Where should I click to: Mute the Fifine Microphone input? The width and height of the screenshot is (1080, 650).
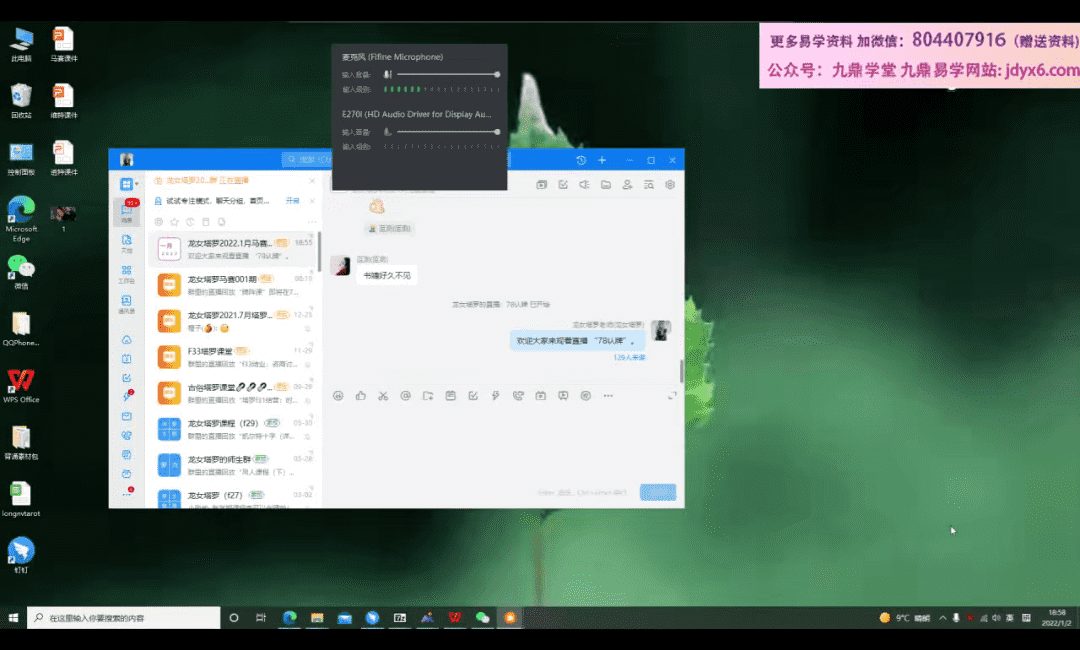point(387,75)
